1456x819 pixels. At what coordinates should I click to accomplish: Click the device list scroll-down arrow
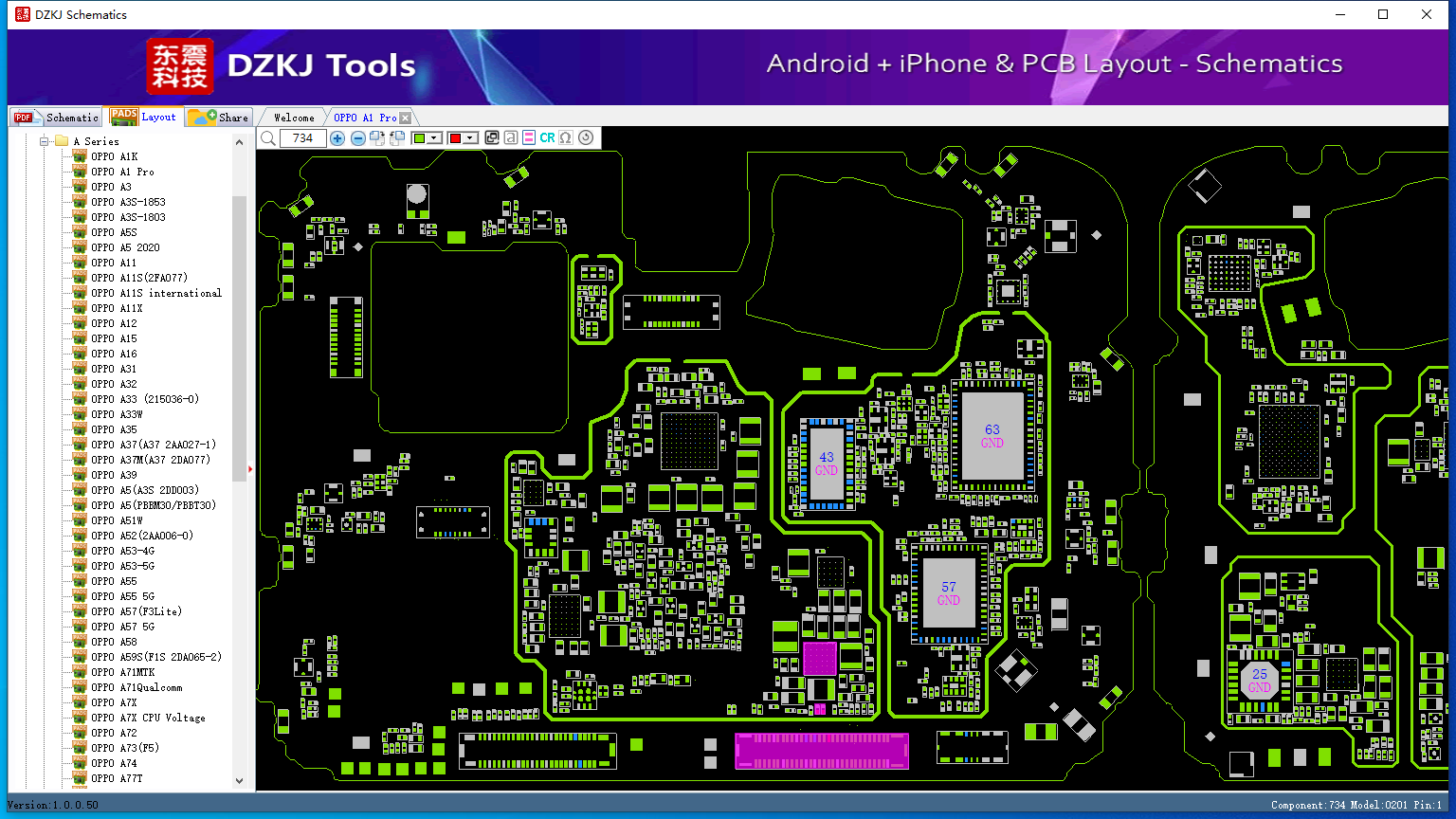[x=239, y=781]
